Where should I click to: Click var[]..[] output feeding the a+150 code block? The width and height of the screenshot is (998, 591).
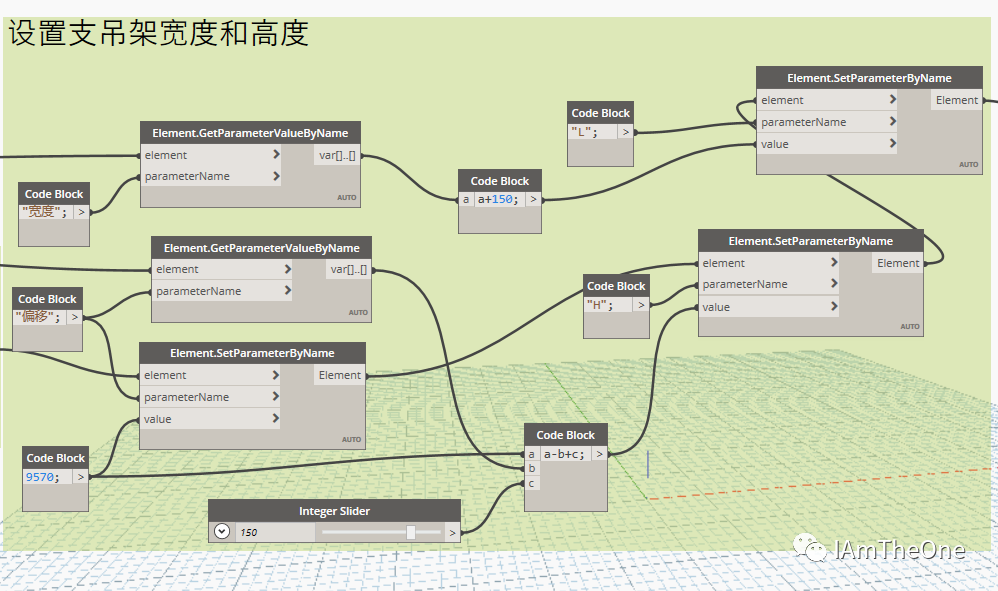tap(337, 155)
